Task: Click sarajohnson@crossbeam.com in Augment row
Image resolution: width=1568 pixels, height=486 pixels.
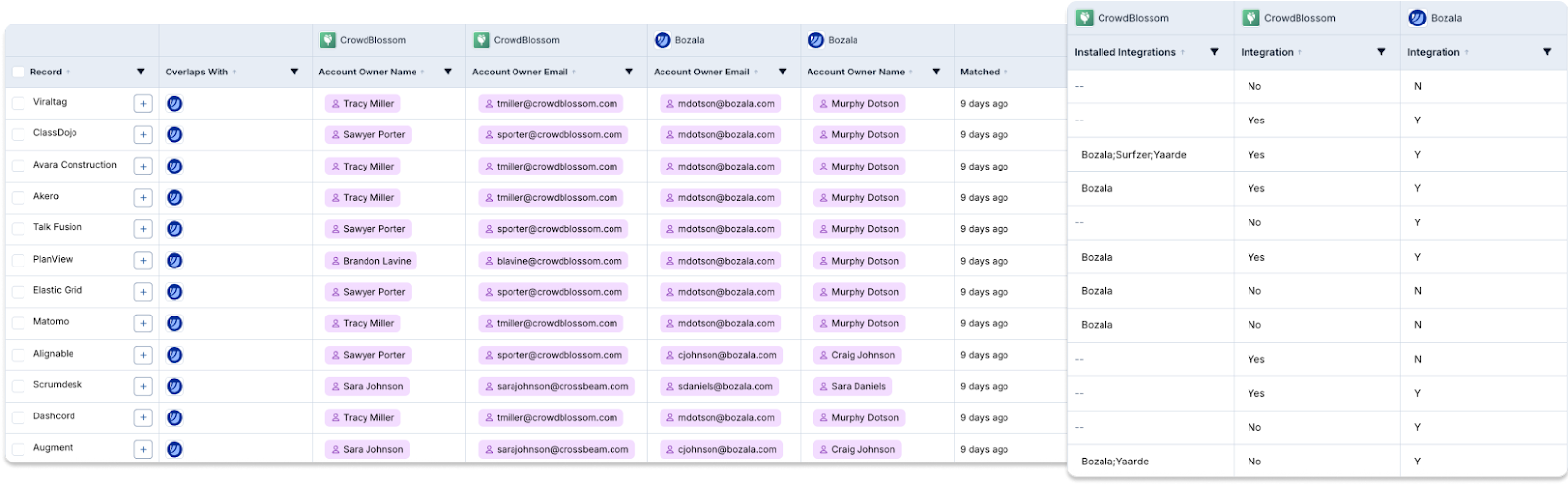Action: click(x=557, y=449)
